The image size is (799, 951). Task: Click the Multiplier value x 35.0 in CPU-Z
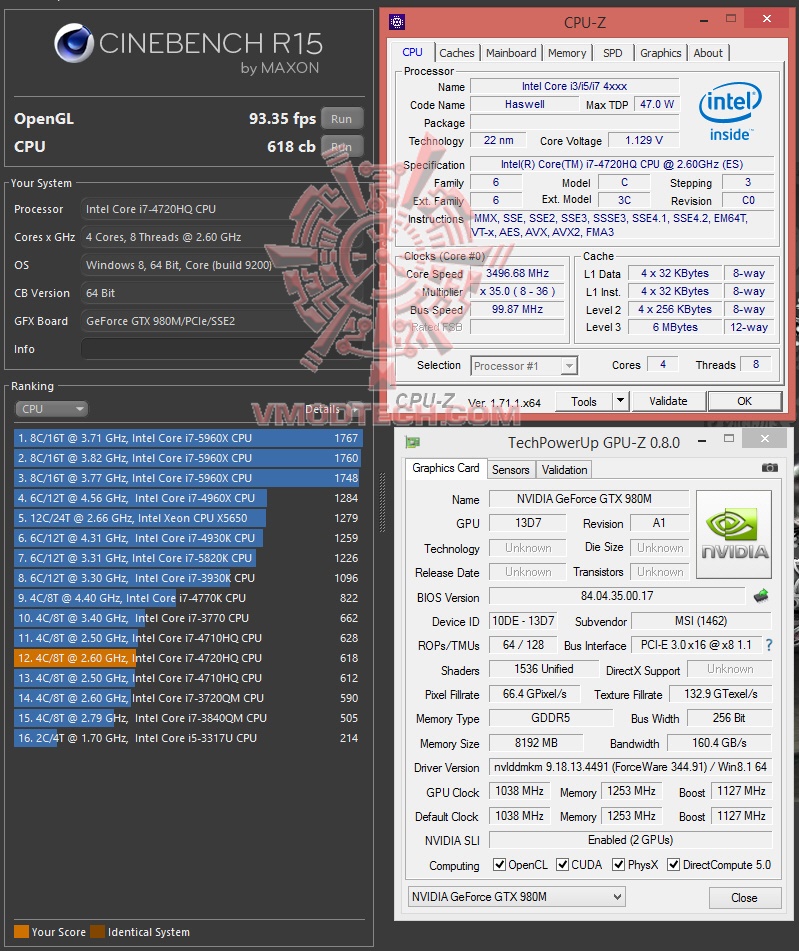coord(517,291)
